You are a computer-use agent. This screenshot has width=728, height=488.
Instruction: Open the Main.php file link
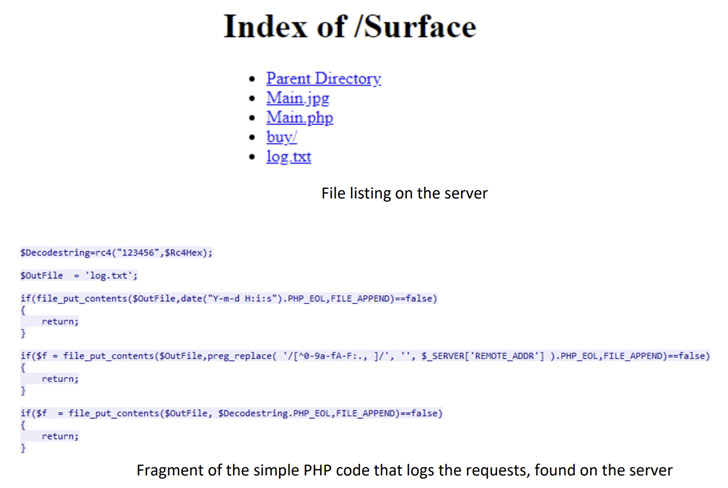(x=299, y=118)
